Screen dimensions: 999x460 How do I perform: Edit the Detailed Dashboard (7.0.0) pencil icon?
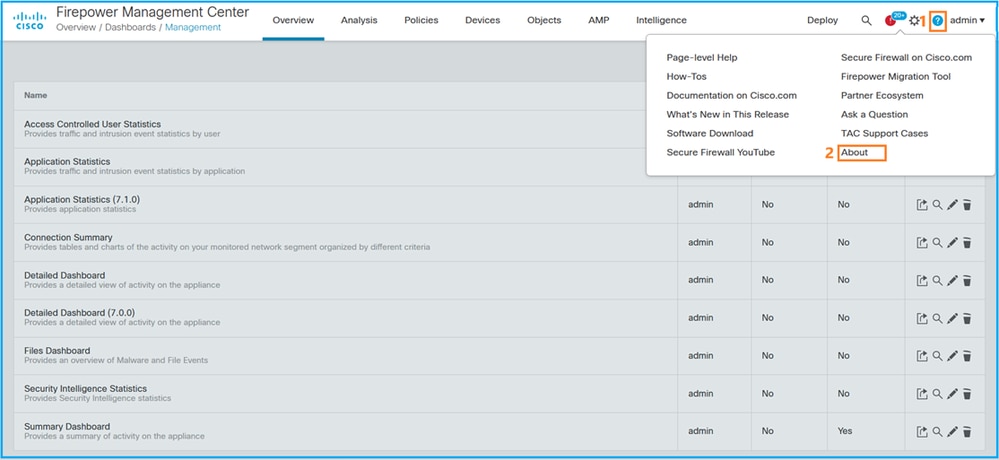click(952, 318)
